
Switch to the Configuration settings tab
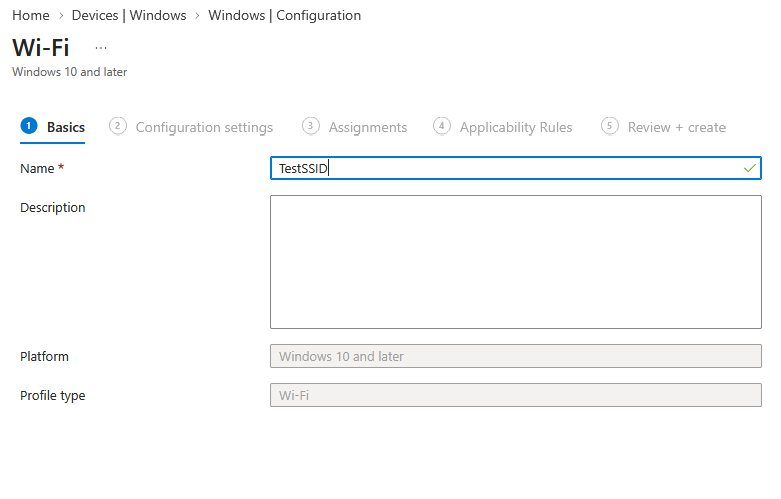click(191, 127)
